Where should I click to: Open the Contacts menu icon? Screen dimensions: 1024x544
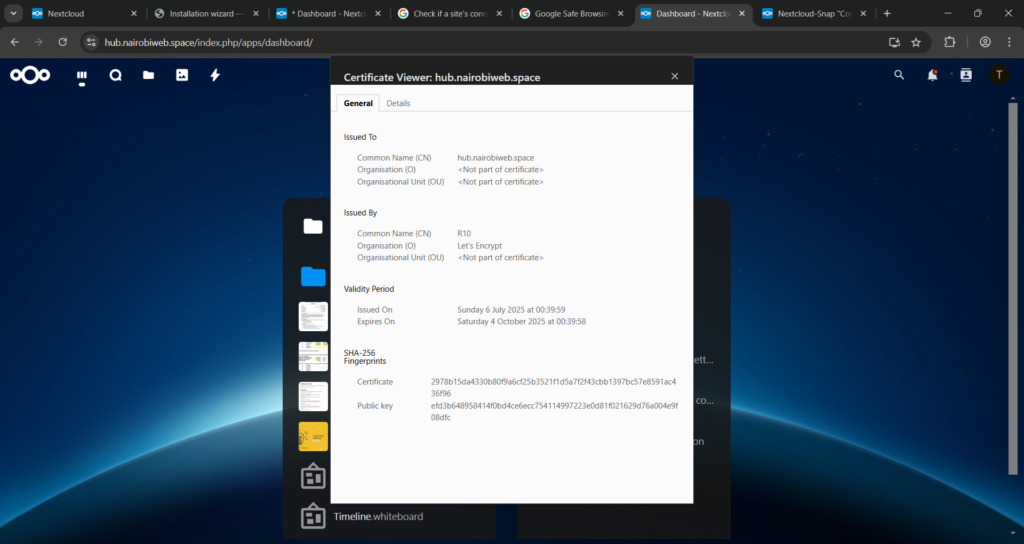pyautogui.click(x=966, y=75)
